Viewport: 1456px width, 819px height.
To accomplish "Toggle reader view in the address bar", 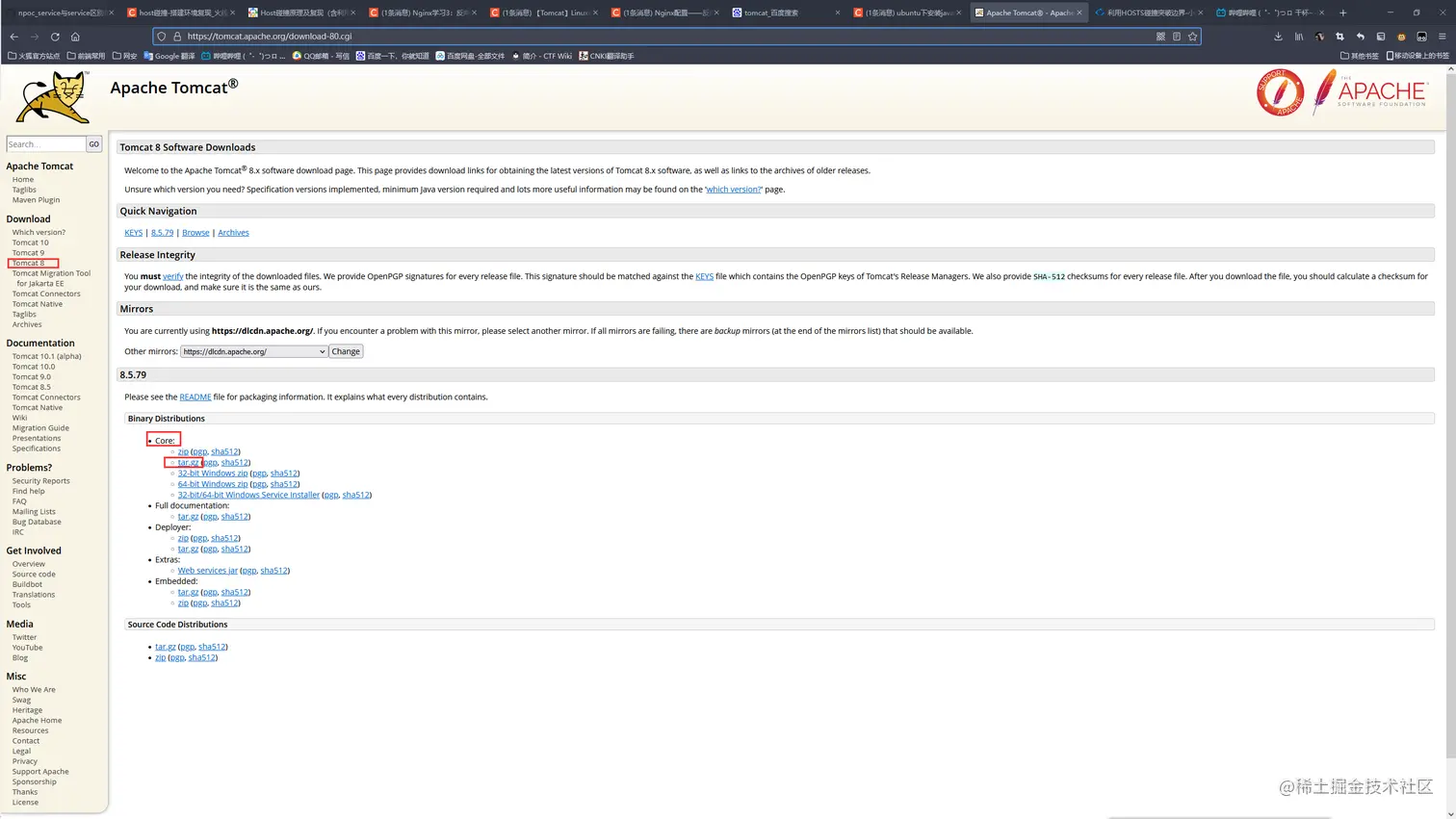I will click(1176, 37).
